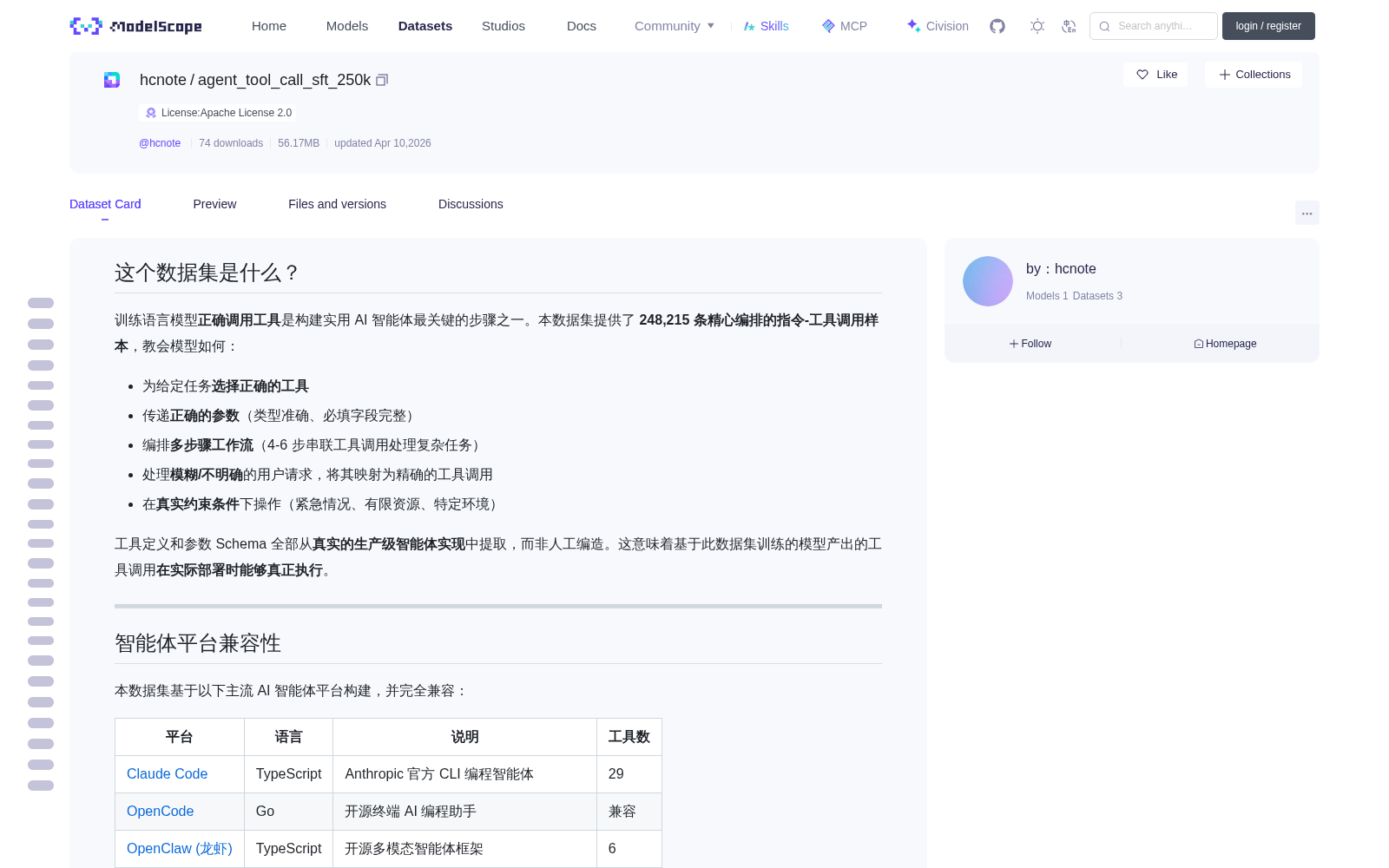Click the Apache License 2.0 tag
1389x868 pixels.
coord(218,113)
